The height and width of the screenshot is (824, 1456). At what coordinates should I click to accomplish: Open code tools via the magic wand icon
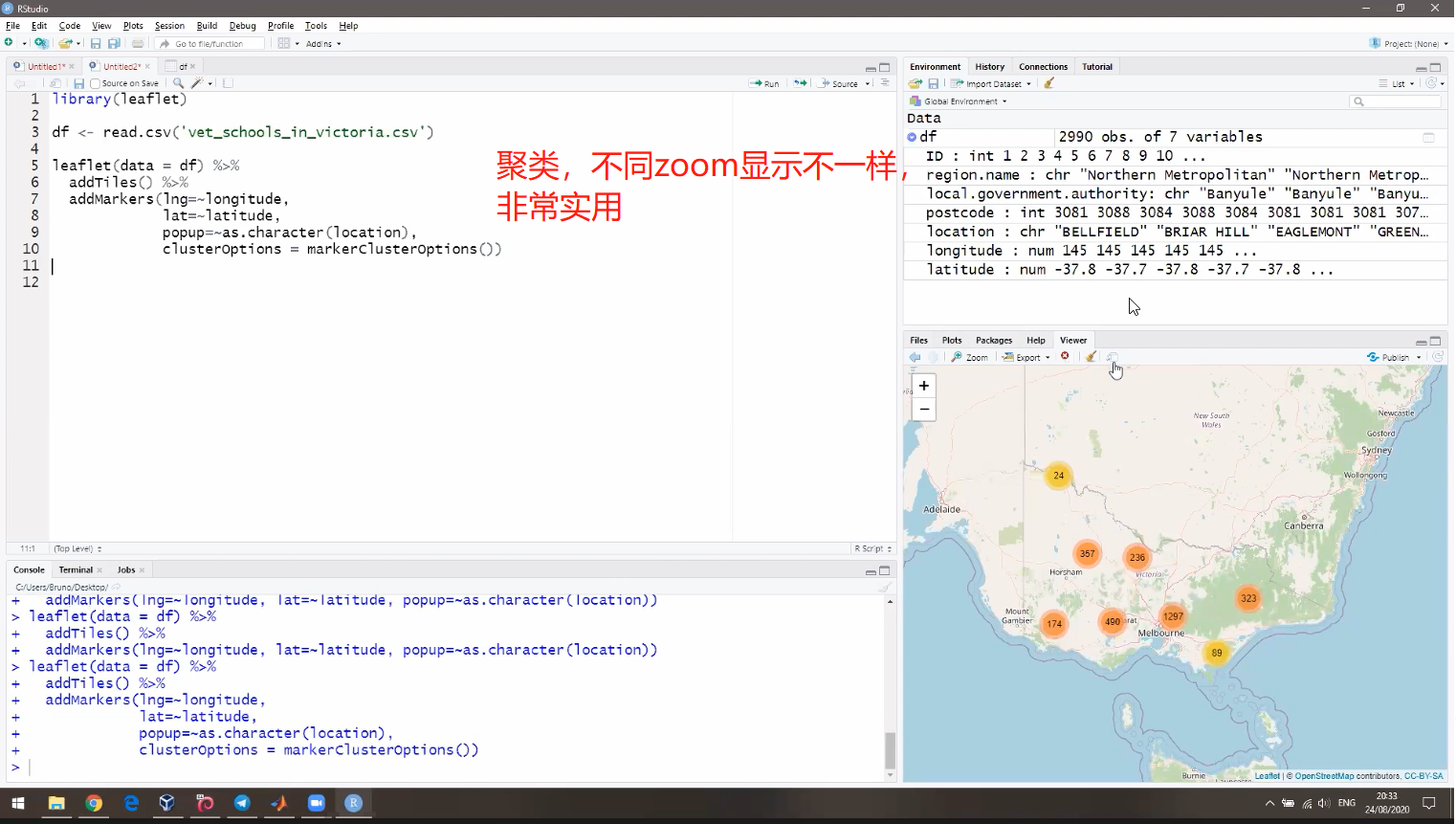[197, 83]
